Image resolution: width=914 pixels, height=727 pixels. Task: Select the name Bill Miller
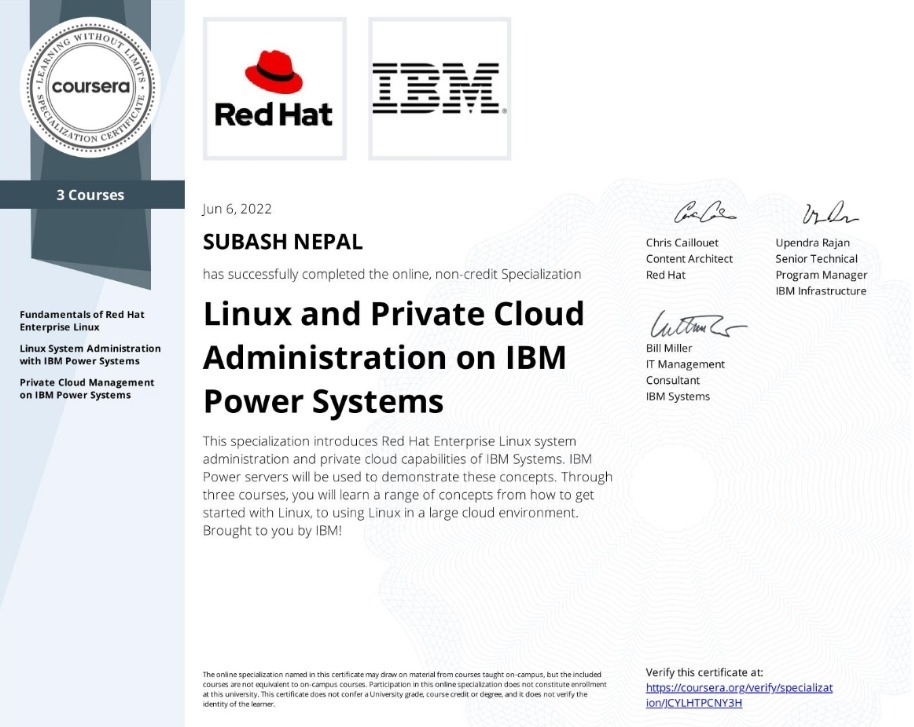[x=669, y=348]
